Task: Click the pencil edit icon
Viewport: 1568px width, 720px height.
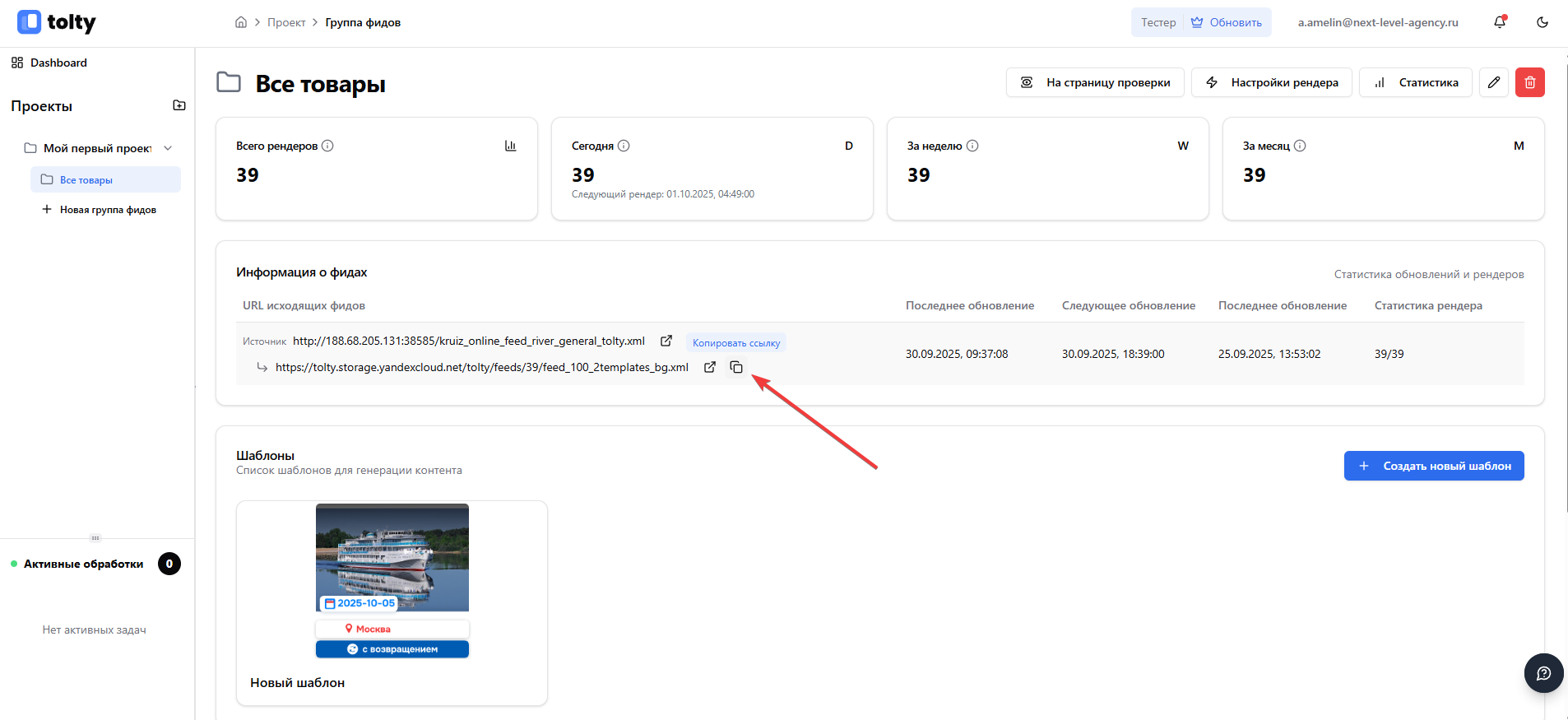Action: coord(1494,82)
